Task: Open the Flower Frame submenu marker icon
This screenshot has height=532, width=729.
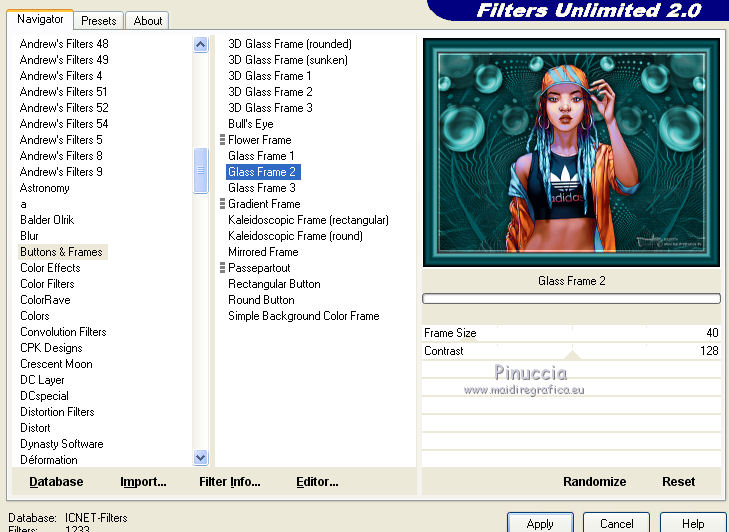Action: 222,140
